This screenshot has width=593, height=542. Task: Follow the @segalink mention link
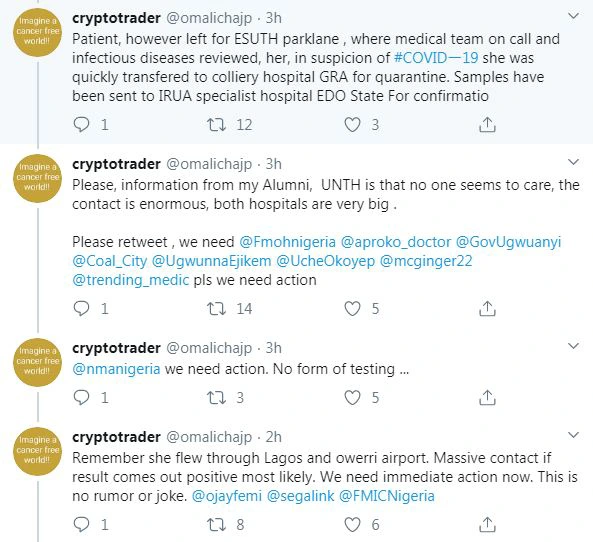click(x=301, y=496)
